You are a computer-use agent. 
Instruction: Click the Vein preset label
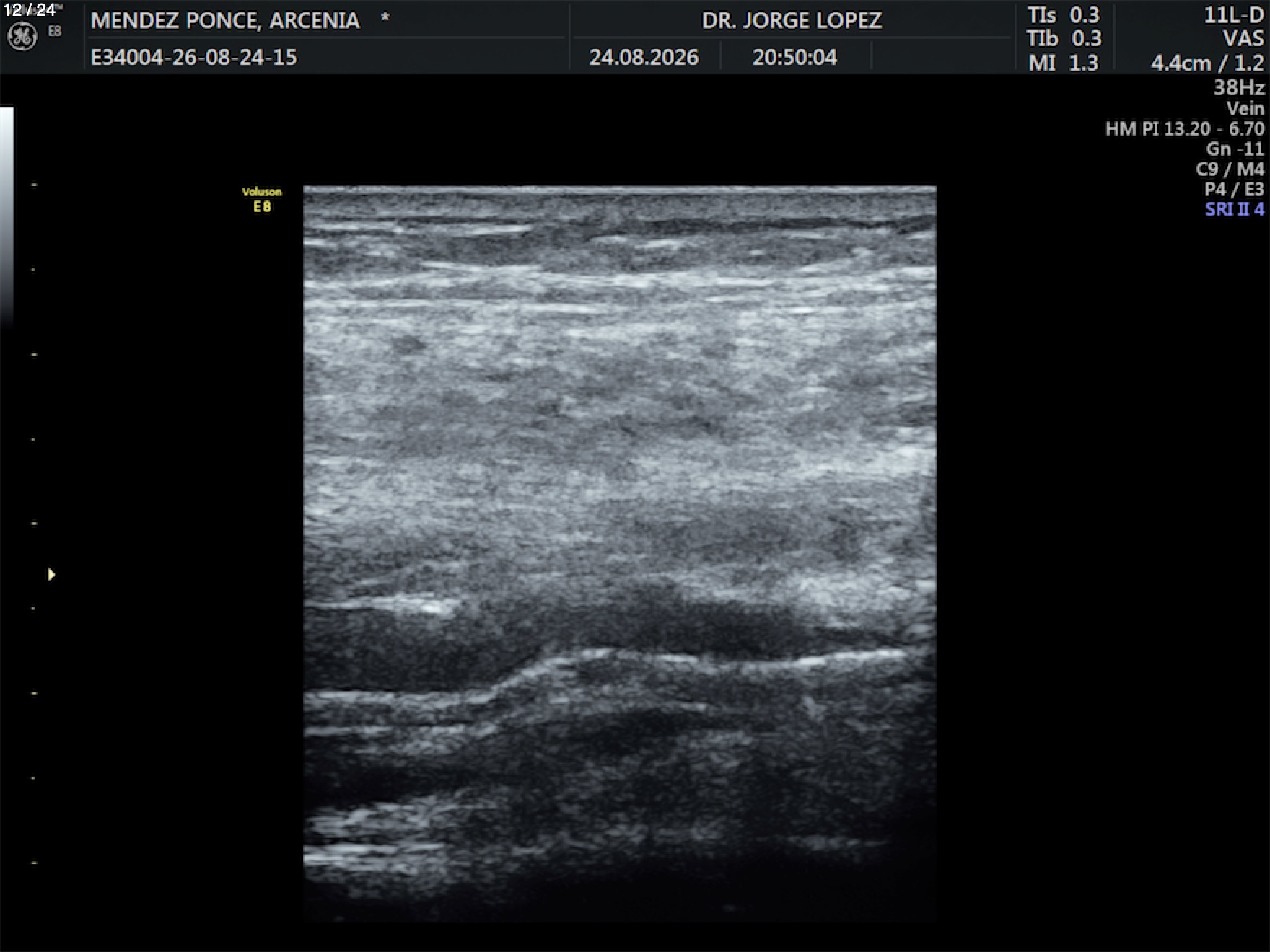point(1245,109)
